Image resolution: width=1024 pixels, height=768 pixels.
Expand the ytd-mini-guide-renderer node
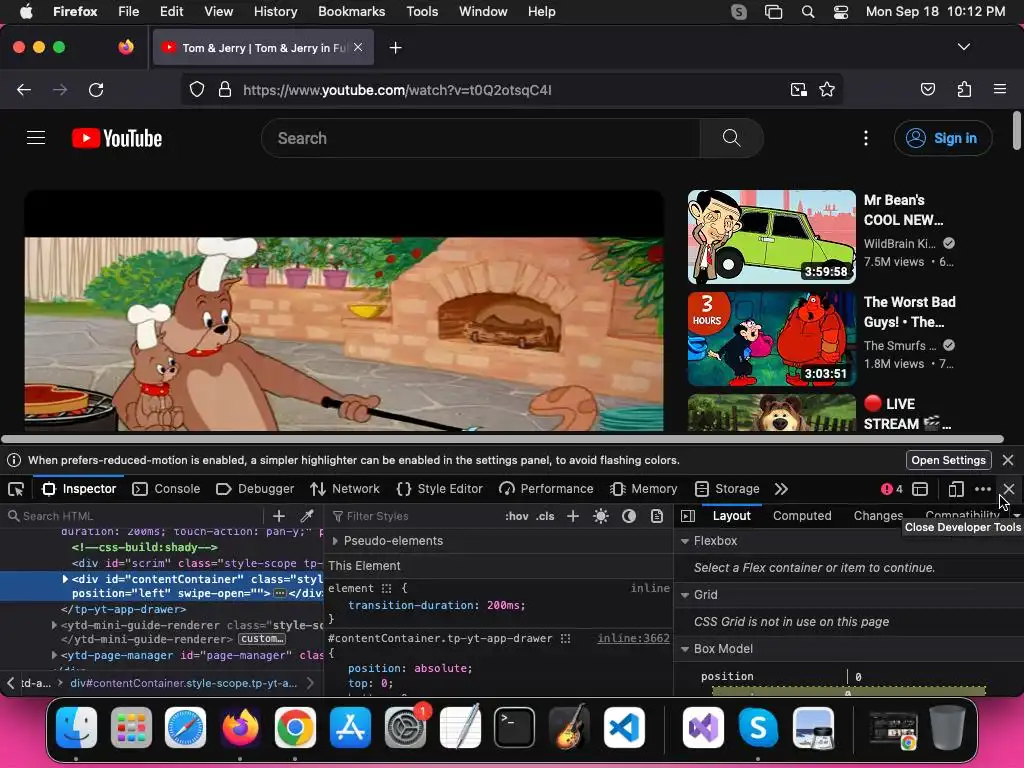(x=54, y=625)
